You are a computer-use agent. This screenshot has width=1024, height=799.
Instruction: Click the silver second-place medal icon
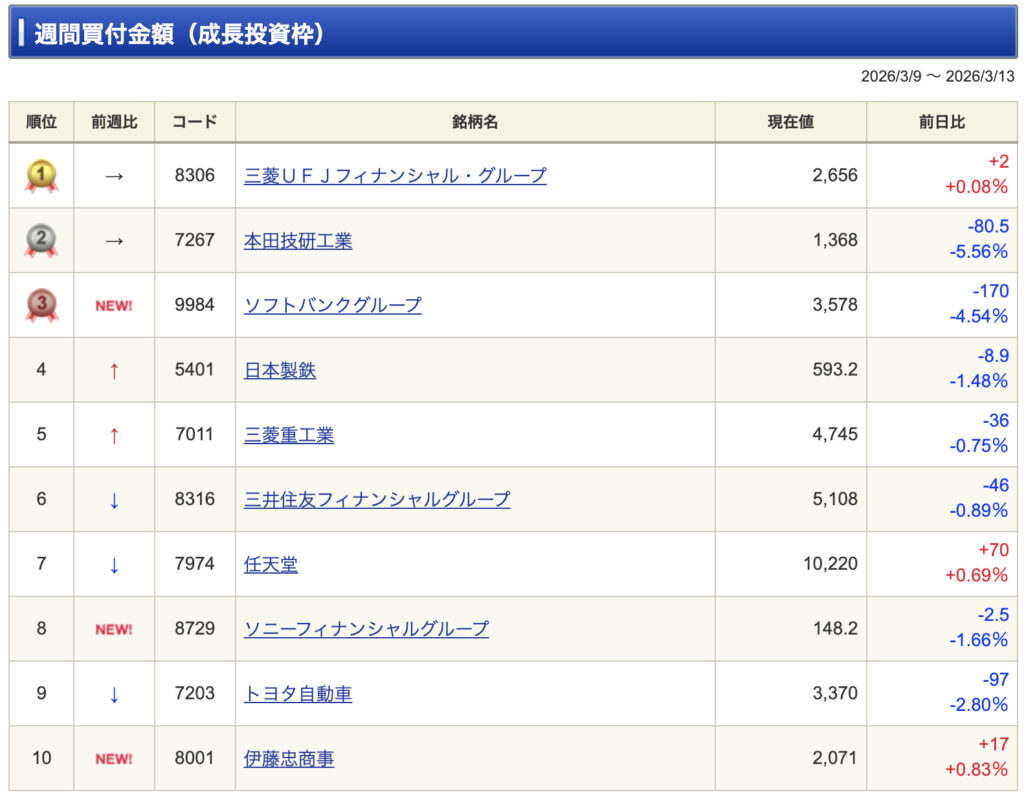click(41, 241)
